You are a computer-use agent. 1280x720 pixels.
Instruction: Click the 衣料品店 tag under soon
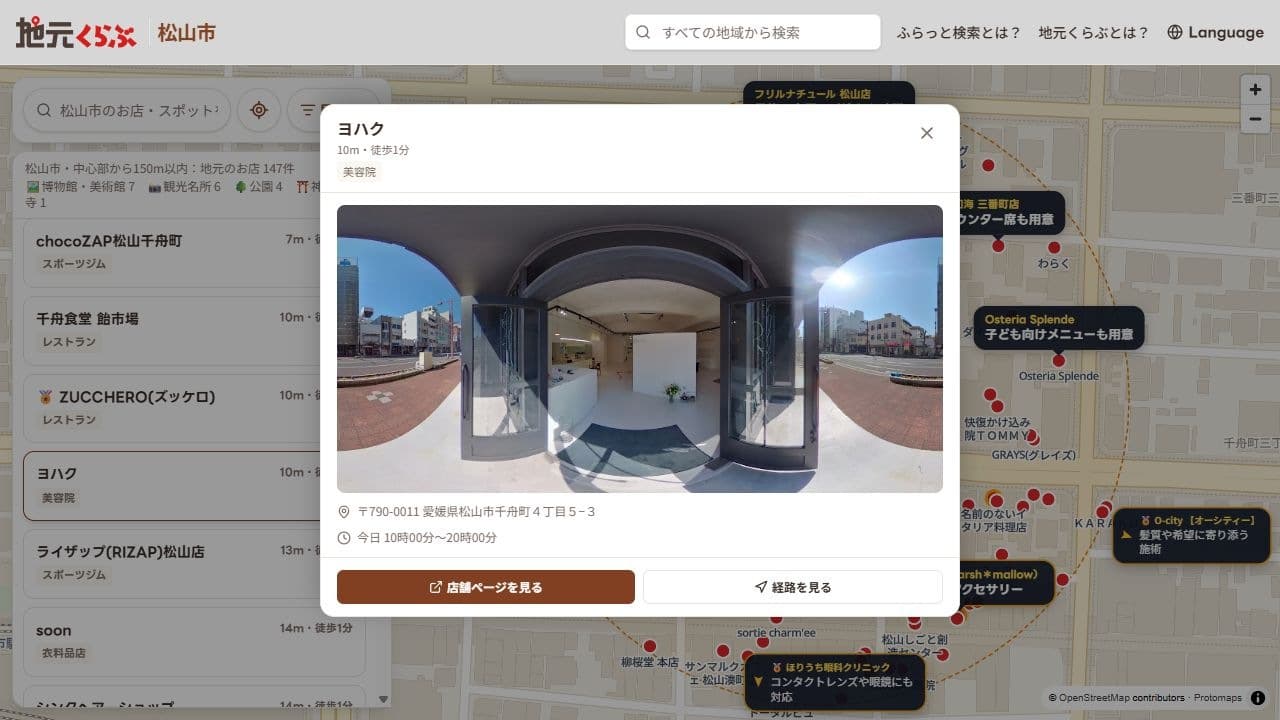tap(64, 653)
